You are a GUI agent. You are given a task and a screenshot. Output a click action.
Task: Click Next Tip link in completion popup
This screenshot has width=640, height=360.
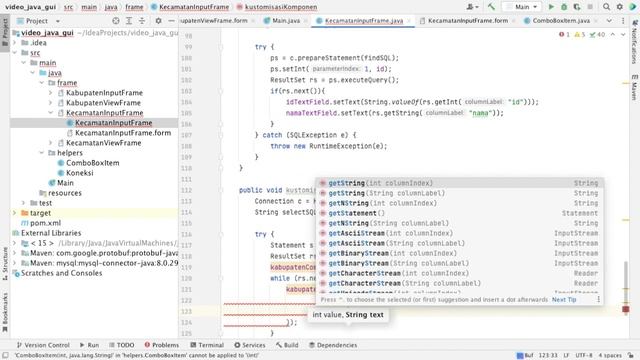click(x=564, y=300)
